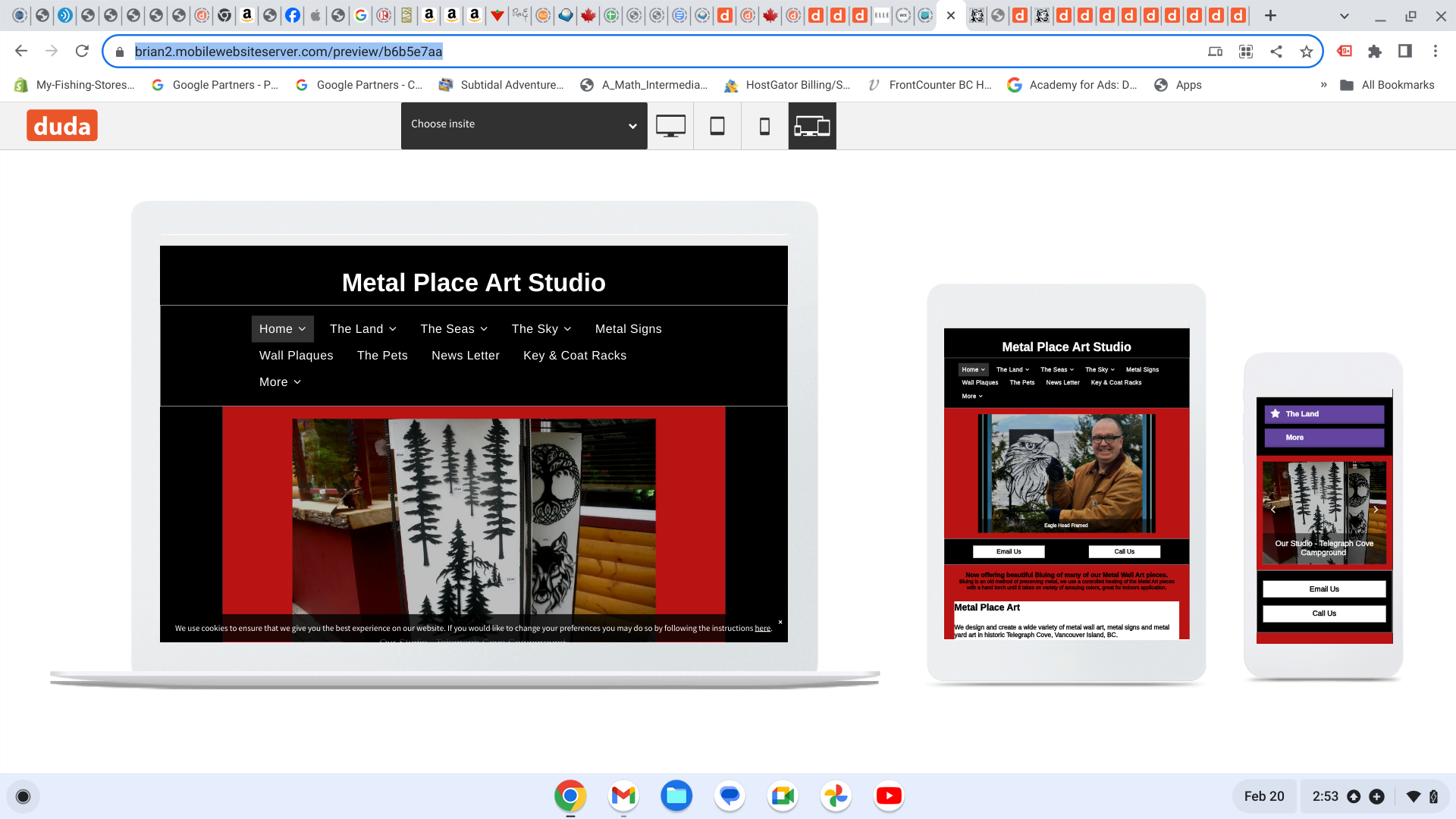Click the laptop preview slideshow image
The image size is (1456, 819).
474,516
